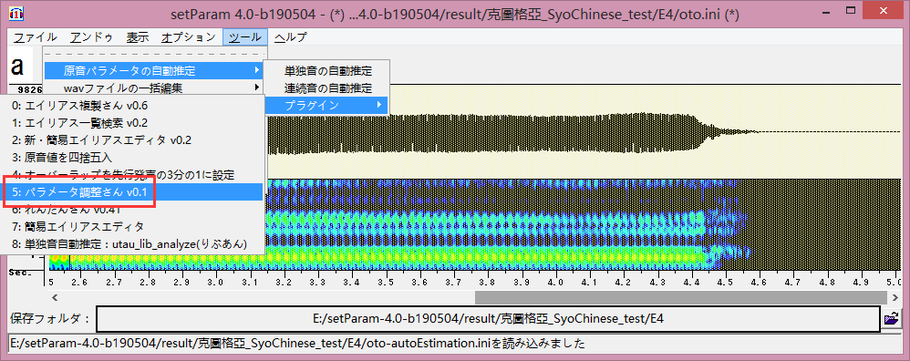
Task: Click the spectrogram display area
Action: pyautogui.click(x=583, y=225)
